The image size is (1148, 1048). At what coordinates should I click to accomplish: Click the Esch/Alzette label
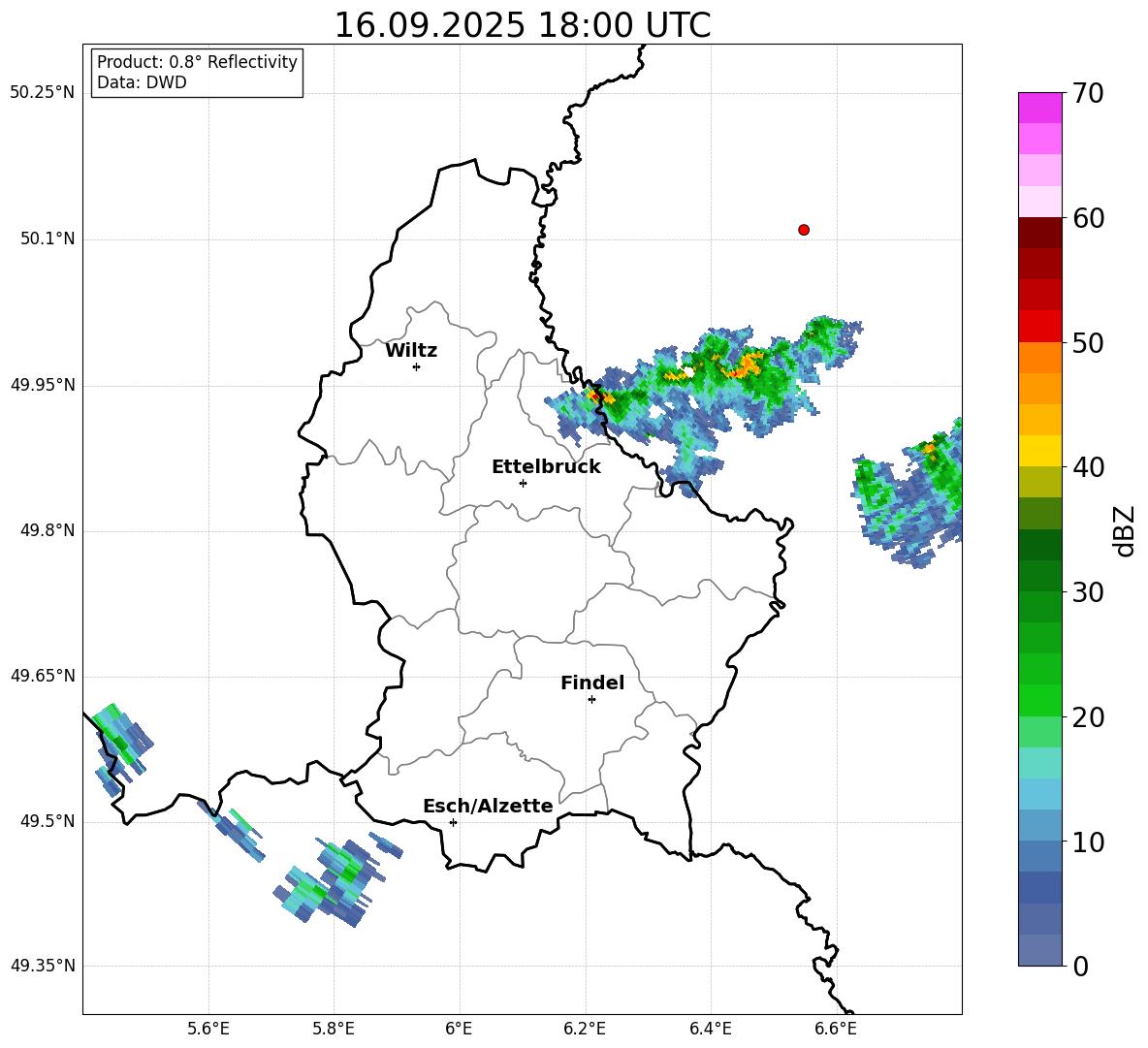tap(489, 806)
